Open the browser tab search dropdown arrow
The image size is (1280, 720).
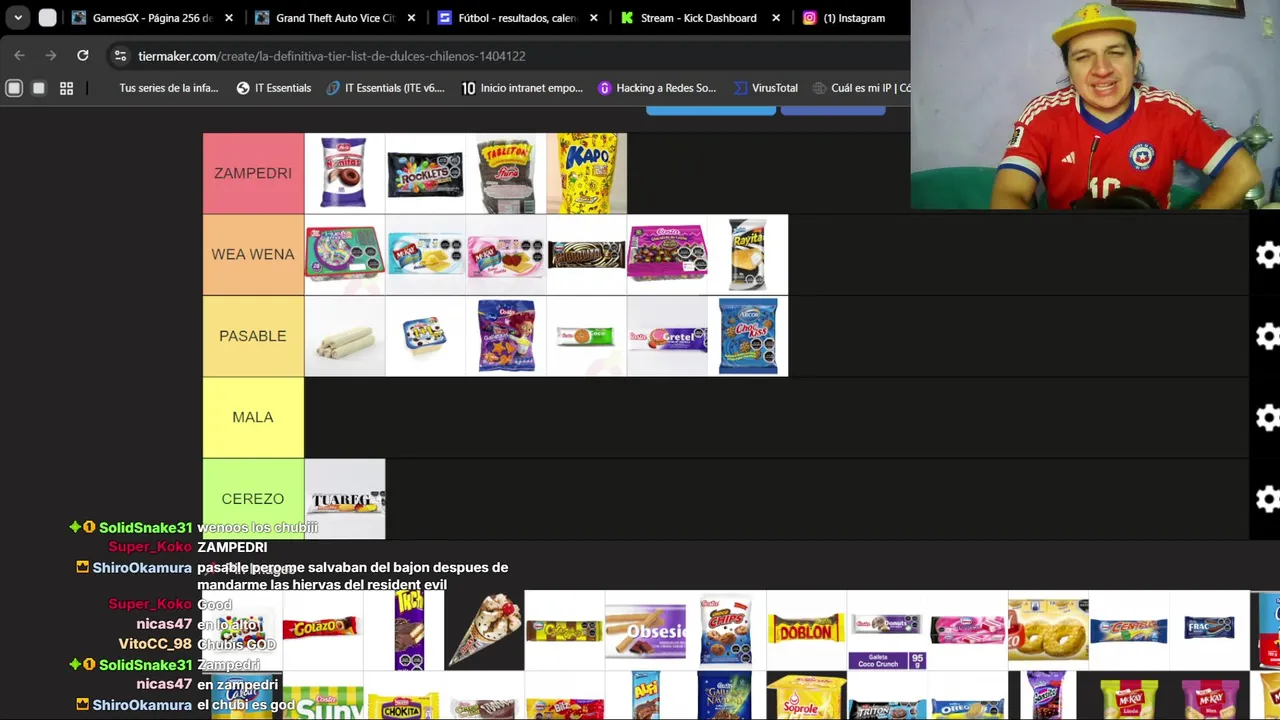(18, 18)
